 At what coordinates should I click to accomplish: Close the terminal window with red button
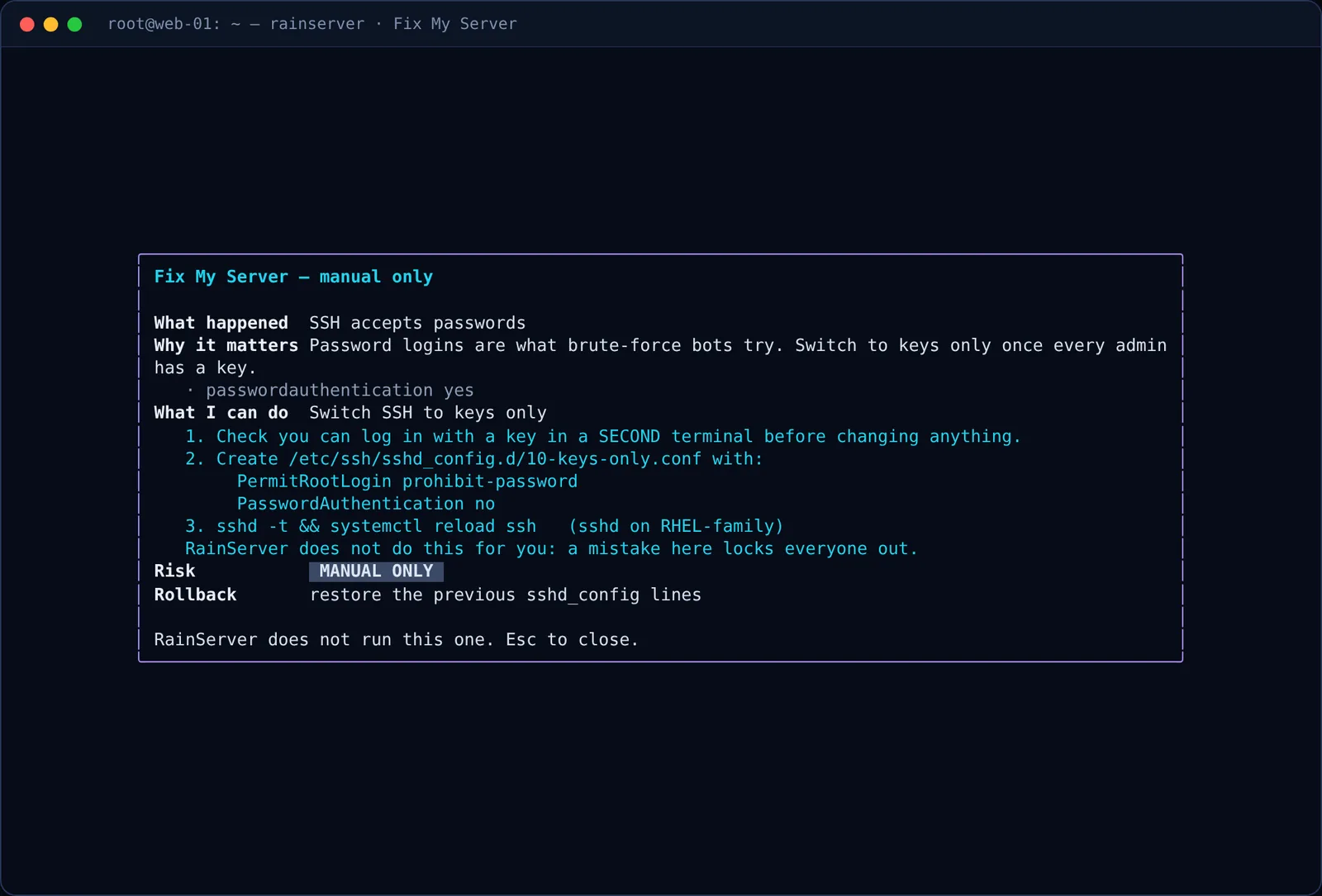click(26, 24)
